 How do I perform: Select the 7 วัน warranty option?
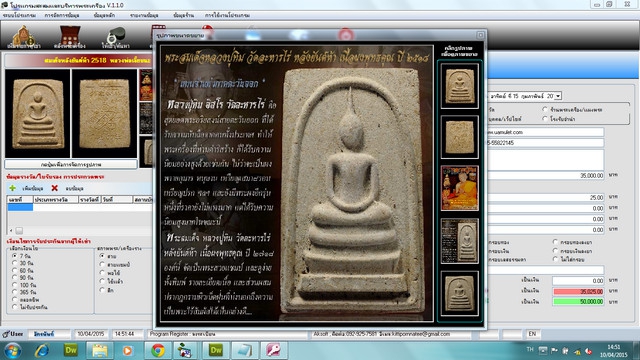point(15,256)
